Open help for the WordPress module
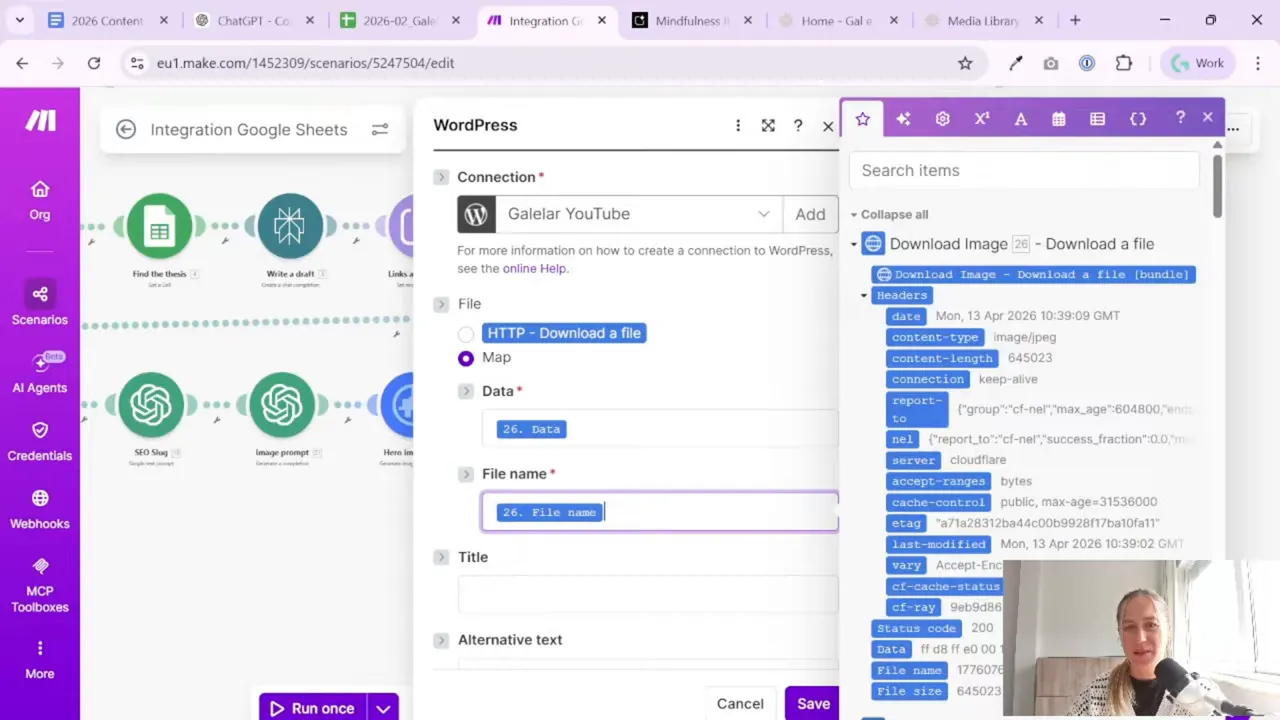The height and width of the screenshot is (720, 1280). point(798,125)
